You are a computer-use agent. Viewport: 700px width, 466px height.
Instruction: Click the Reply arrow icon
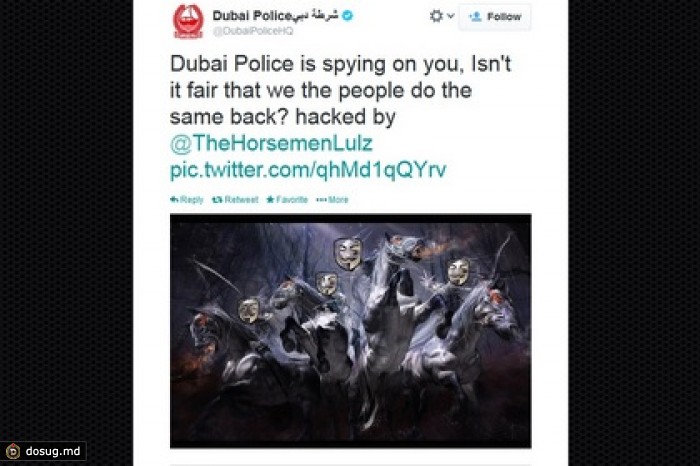[x=174, y=200]
